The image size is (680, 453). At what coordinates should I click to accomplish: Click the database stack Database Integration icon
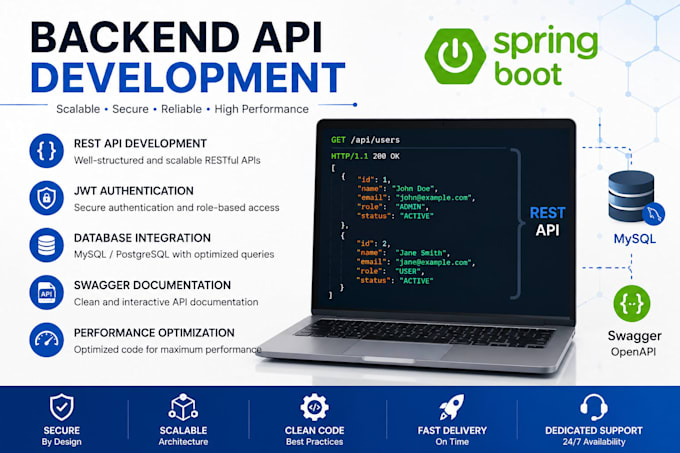46,245
